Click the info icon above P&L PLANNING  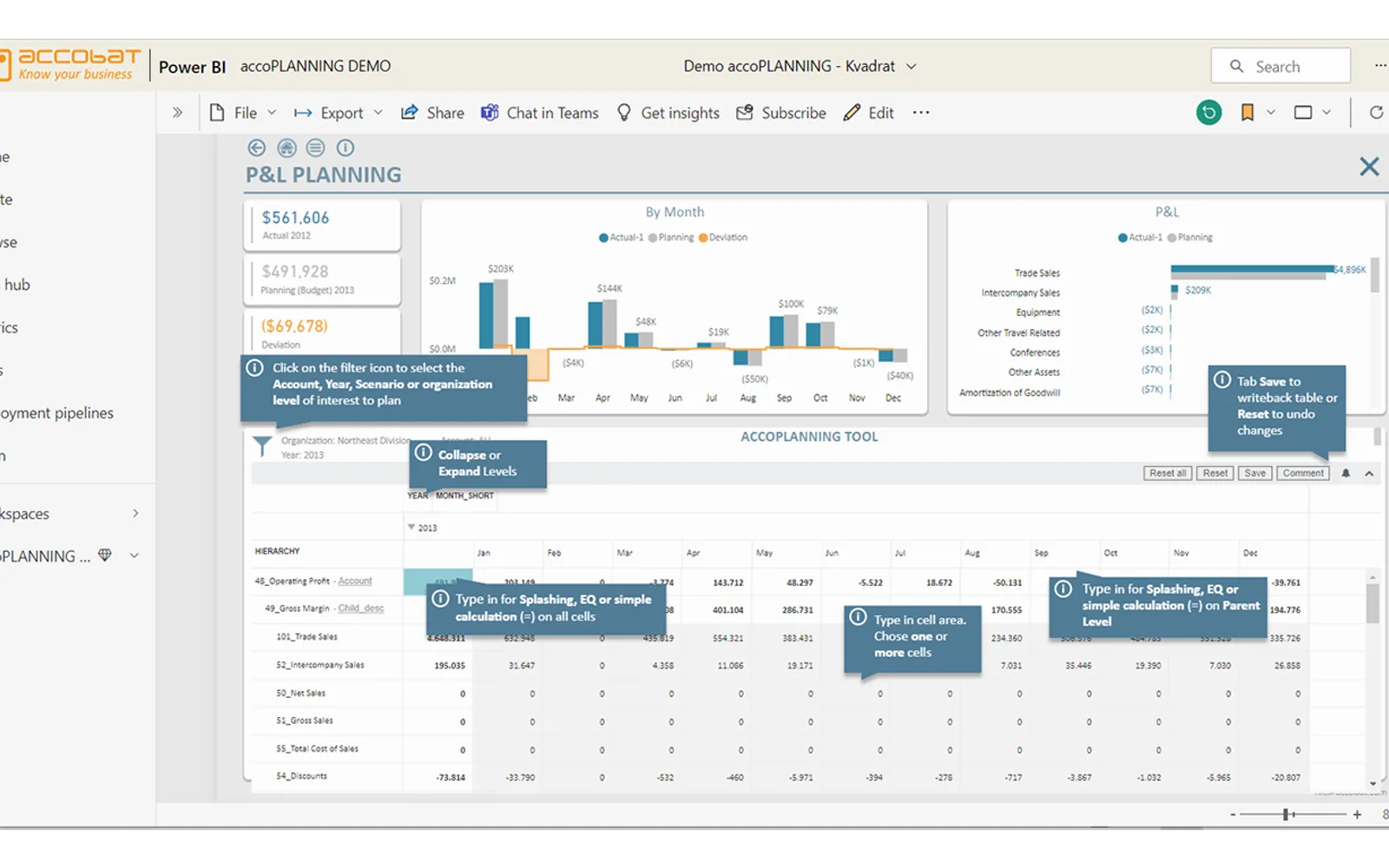point(346,148)
